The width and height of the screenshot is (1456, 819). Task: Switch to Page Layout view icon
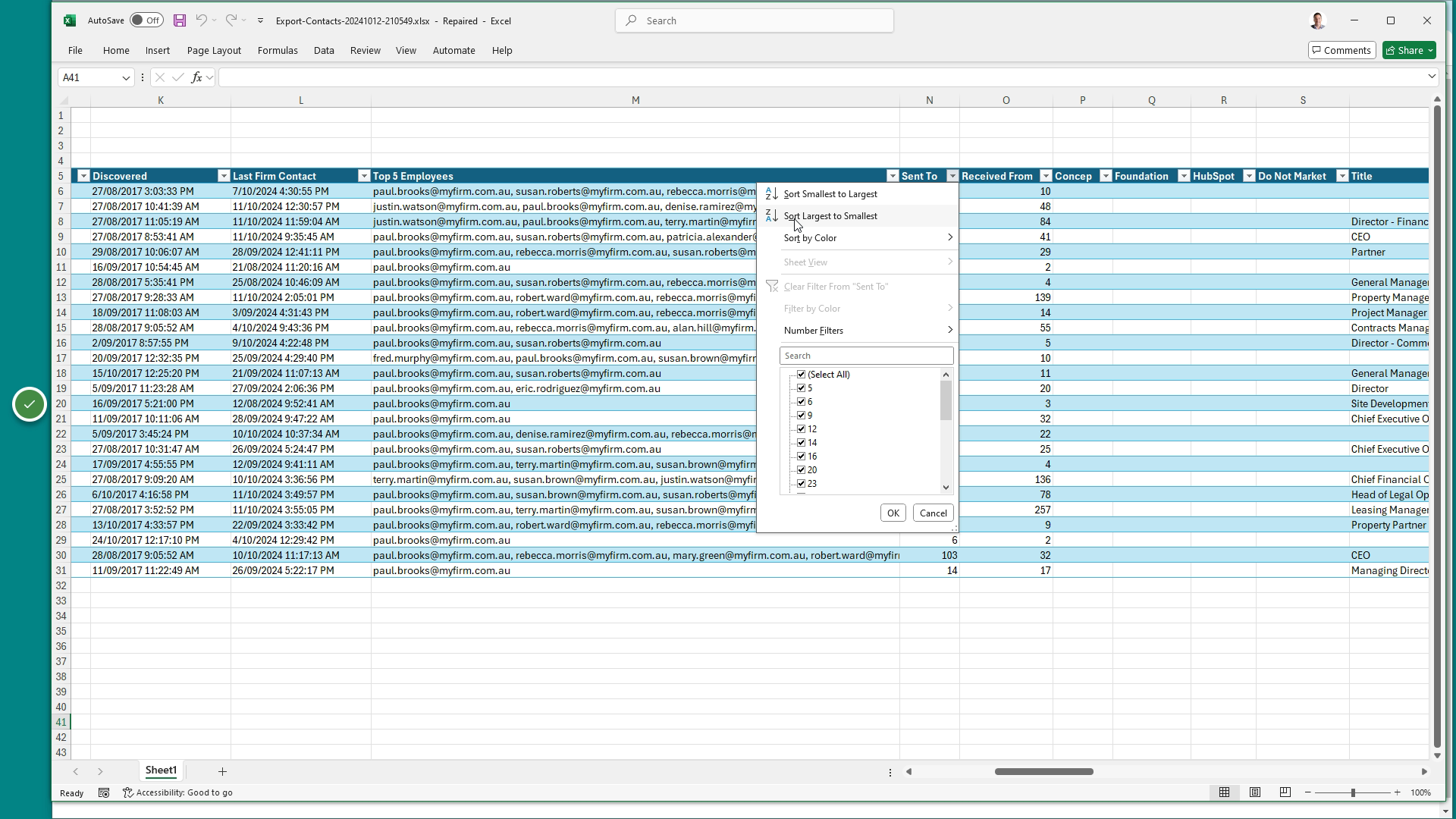tap(1255, 792)
